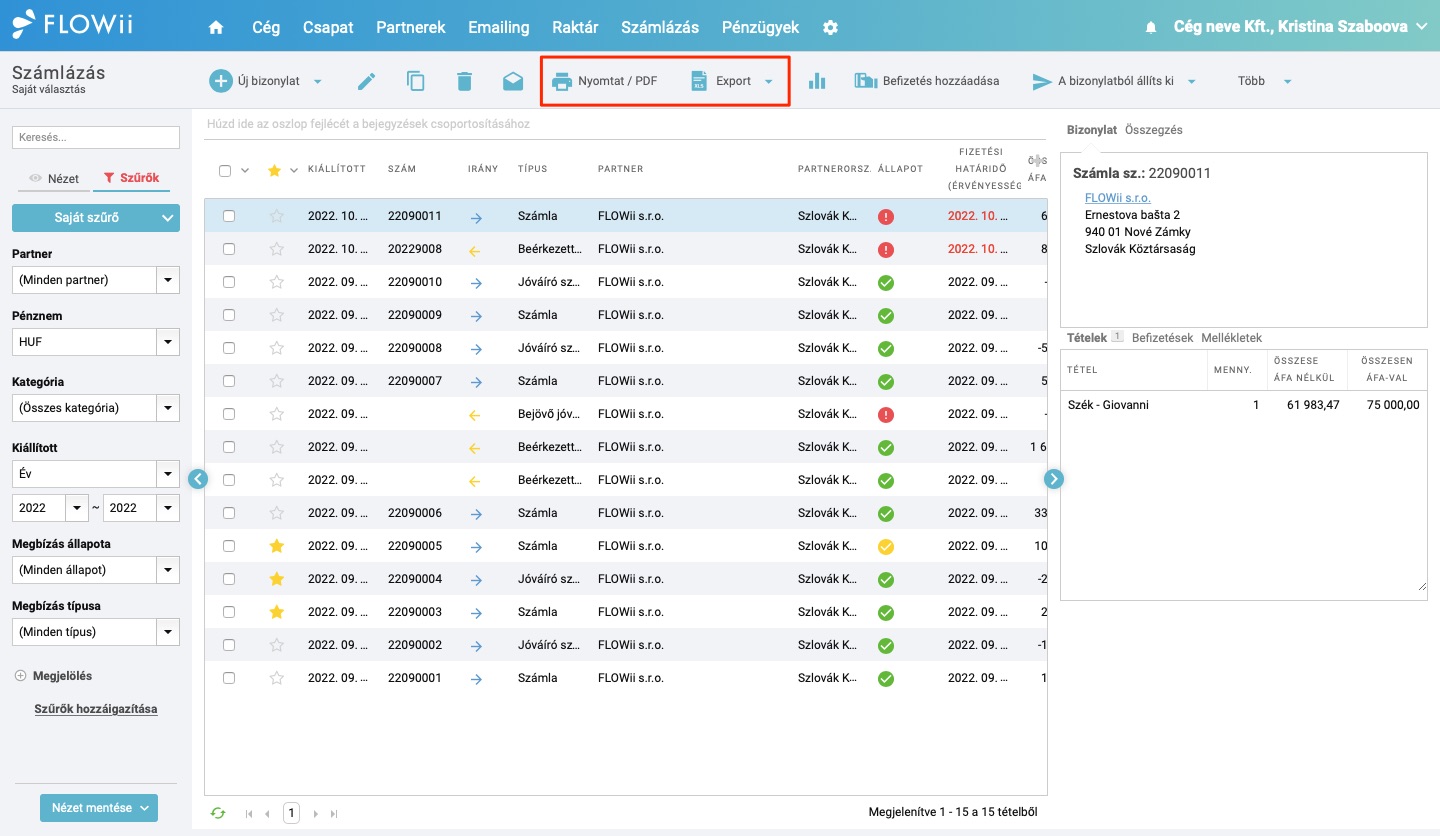Click the trash delete icon
The image size is (1440, 836).
[x=464, y=81]
